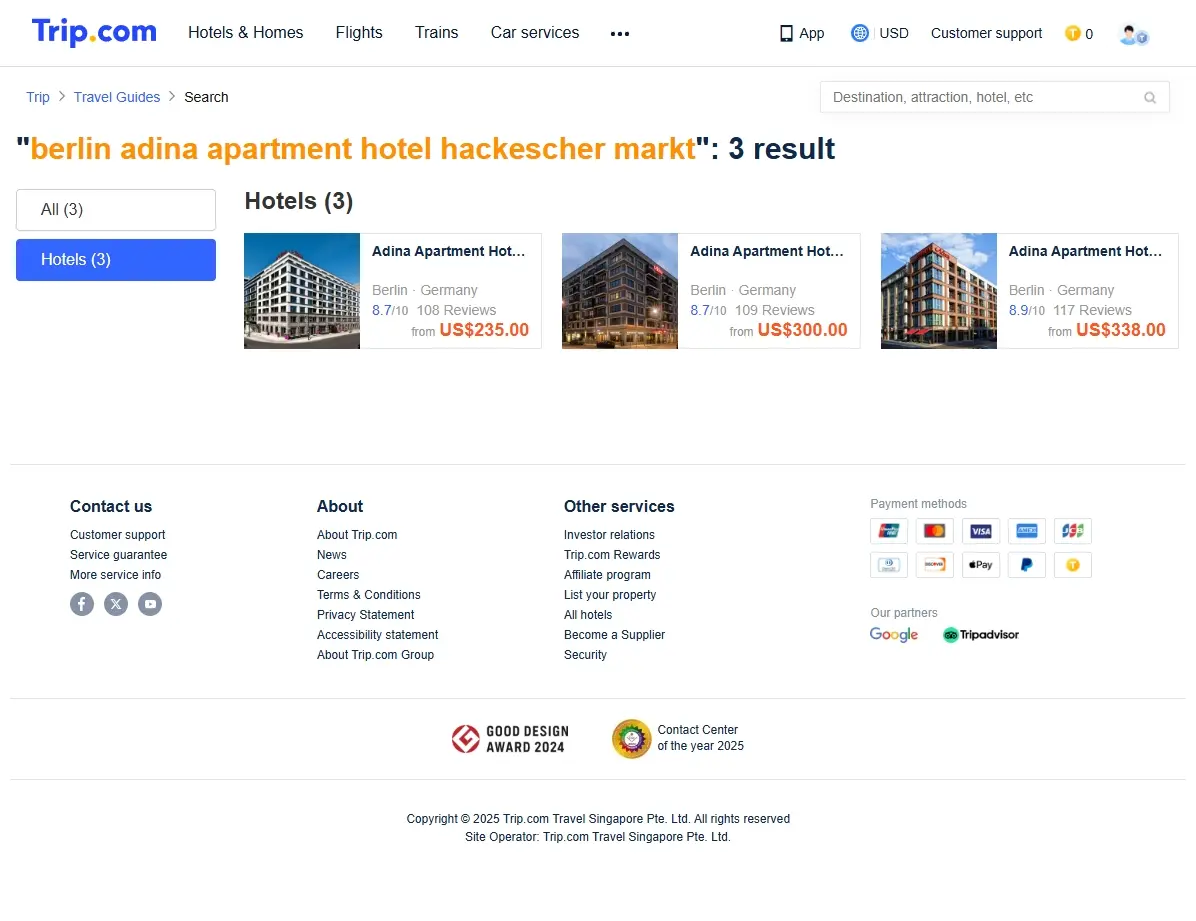Open hotel thumbnail priced US$300.00

620,291
